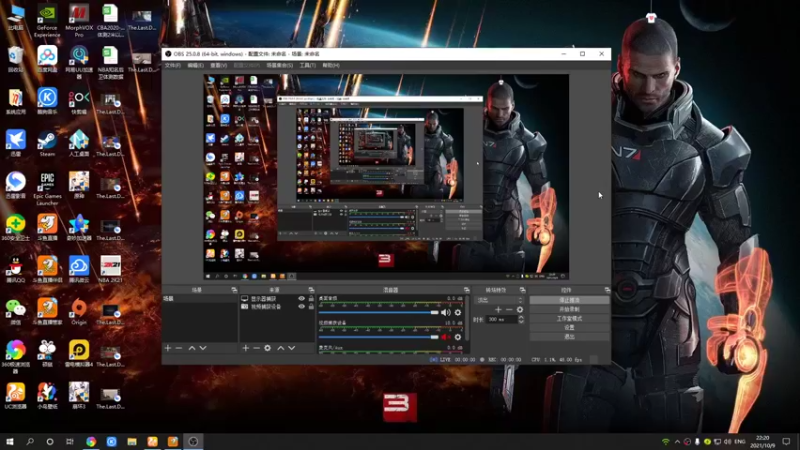Remove selected scene with minus icon
Viewport: 800px width, 450px height.
179,348
